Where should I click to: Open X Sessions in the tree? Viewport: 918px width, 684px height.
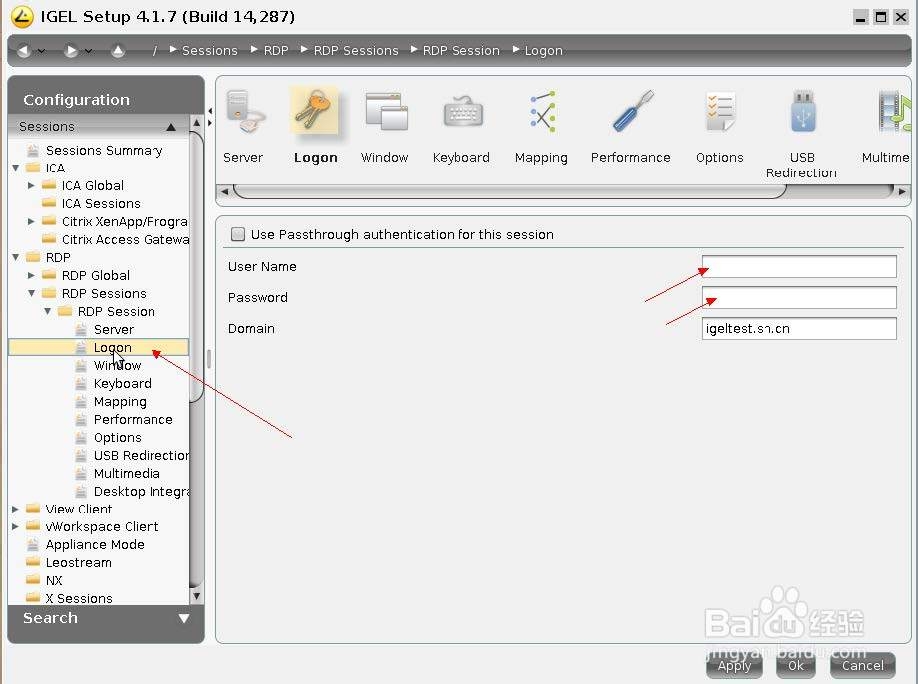(79, 598)
